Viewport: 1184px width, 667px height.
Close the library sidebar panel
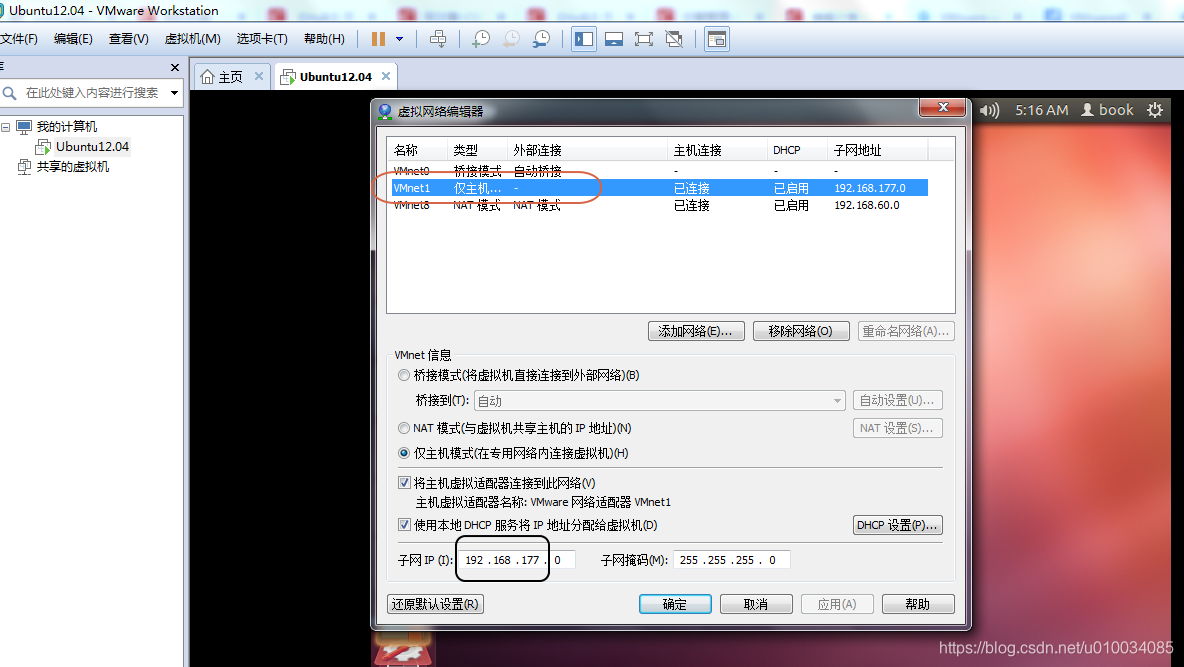point(174,67)
